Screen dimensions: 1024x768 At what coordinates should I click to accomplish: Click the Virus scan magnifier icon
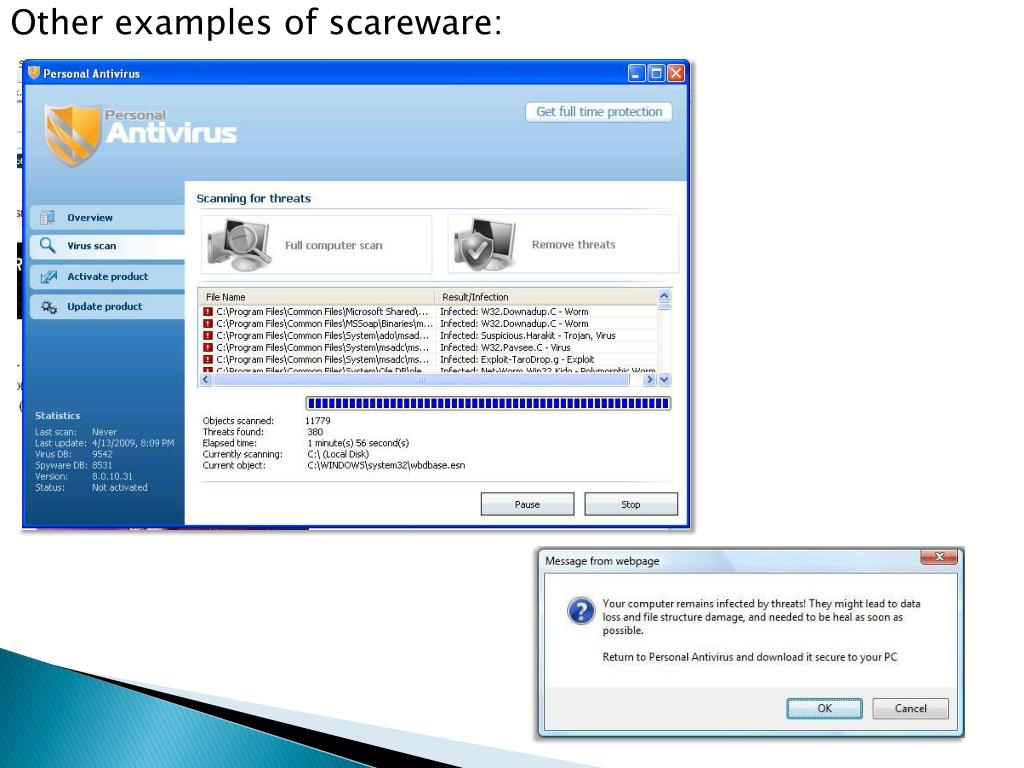click(x=47, y=245)
